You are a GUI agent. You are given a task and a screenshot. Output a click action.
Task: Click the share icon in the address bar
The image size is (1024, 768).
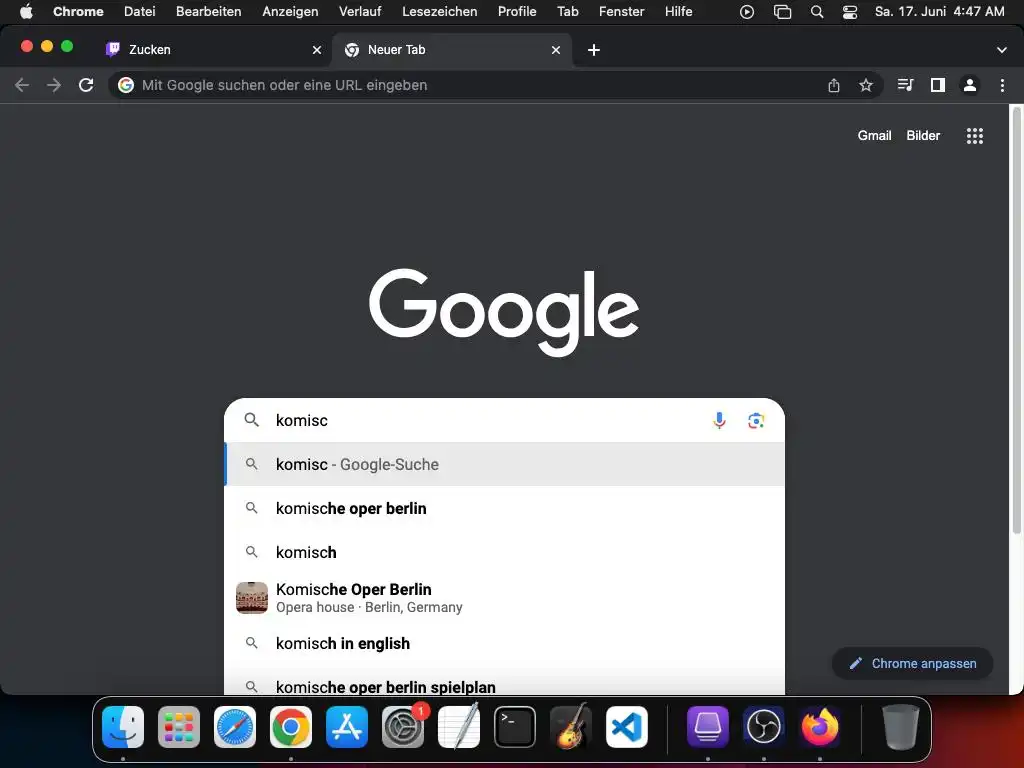[833, 85]
